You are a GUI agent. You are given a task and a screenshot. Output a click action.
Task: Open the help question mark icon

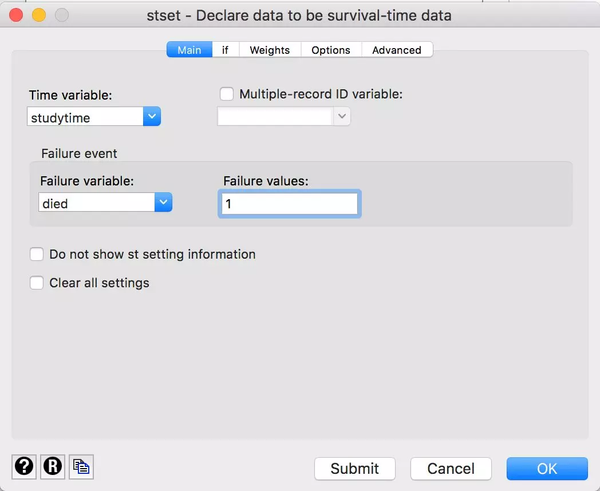point(24,467)
